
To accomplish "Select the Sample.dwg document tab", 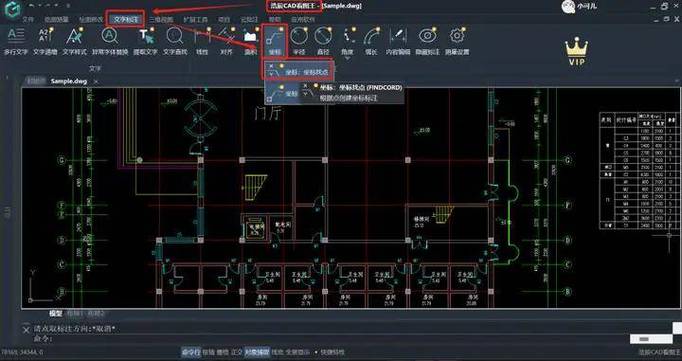I will 69,81.
